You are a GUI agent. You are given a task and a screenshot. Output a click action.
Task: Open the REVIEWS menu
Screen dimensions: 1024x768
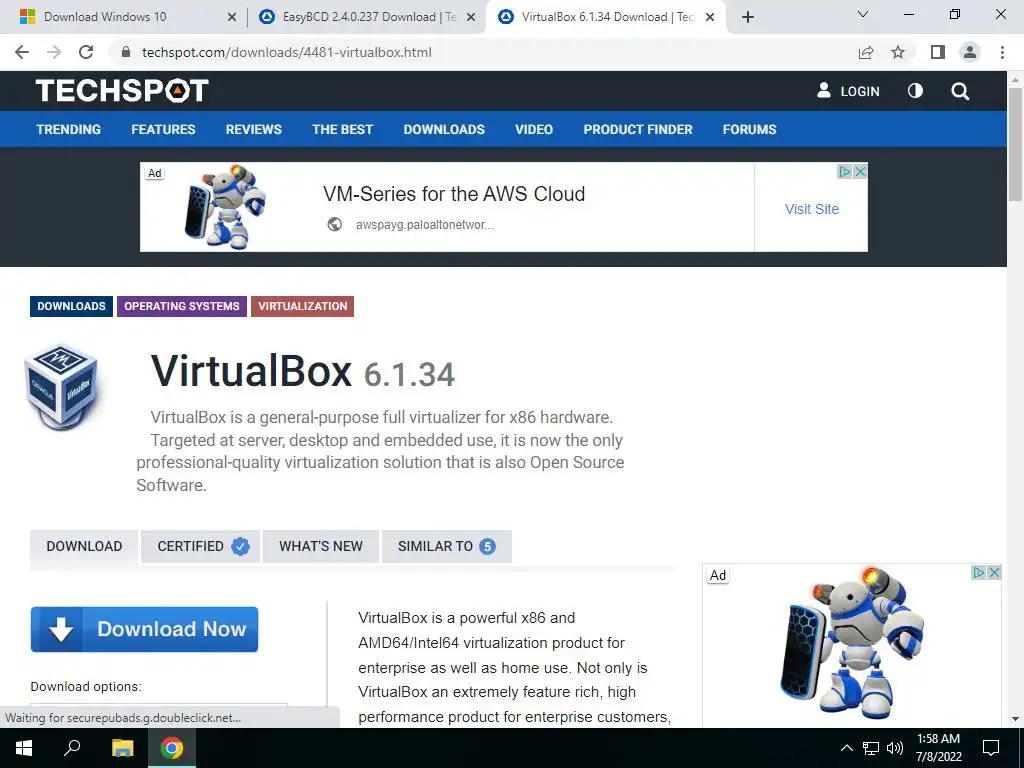[253, 129]
